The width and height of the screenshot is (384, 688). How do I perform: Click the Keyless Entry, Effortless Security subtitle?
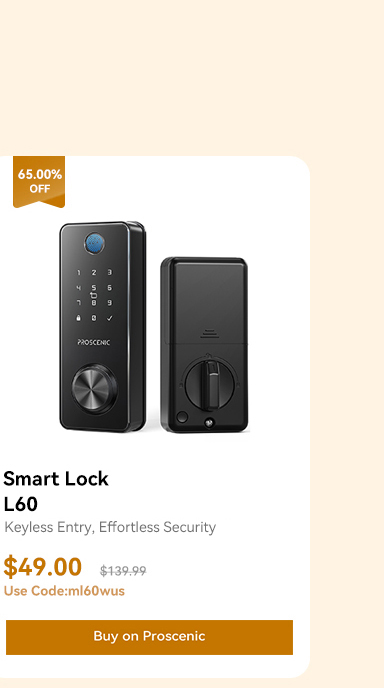point(110,527)
